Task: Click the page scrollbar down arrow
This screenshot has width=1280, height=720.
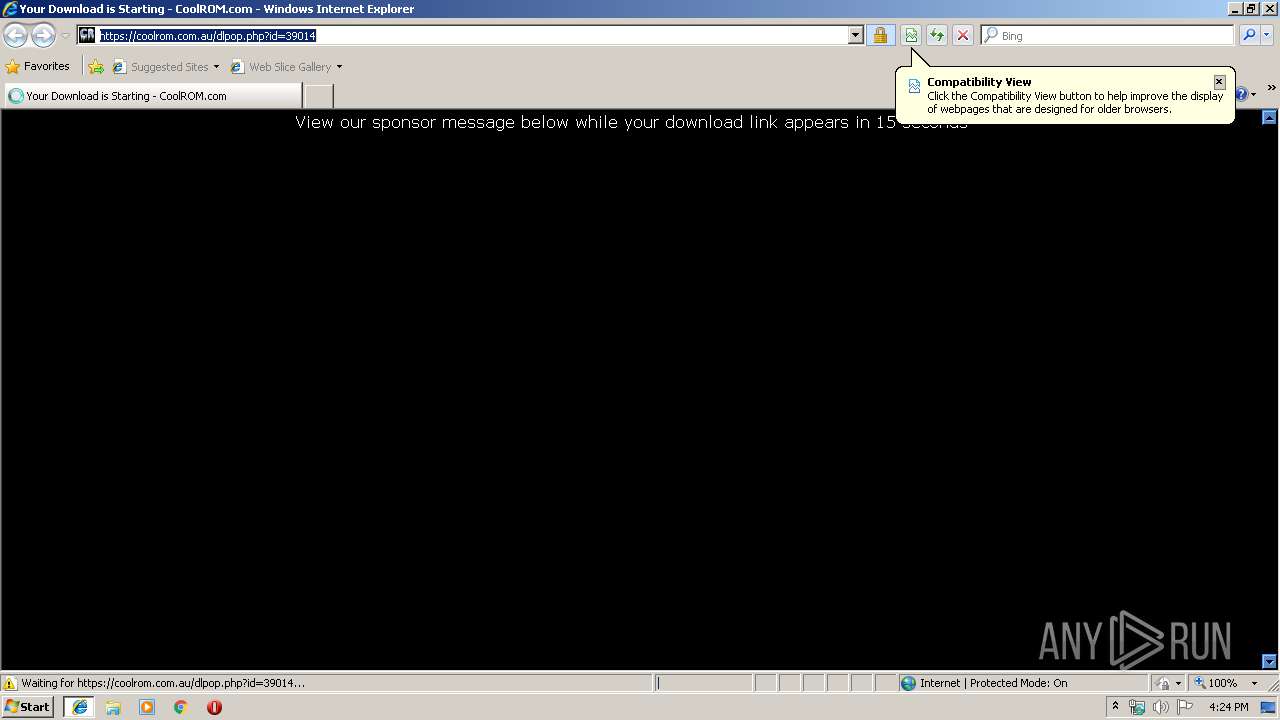Action: point(1270,661)
